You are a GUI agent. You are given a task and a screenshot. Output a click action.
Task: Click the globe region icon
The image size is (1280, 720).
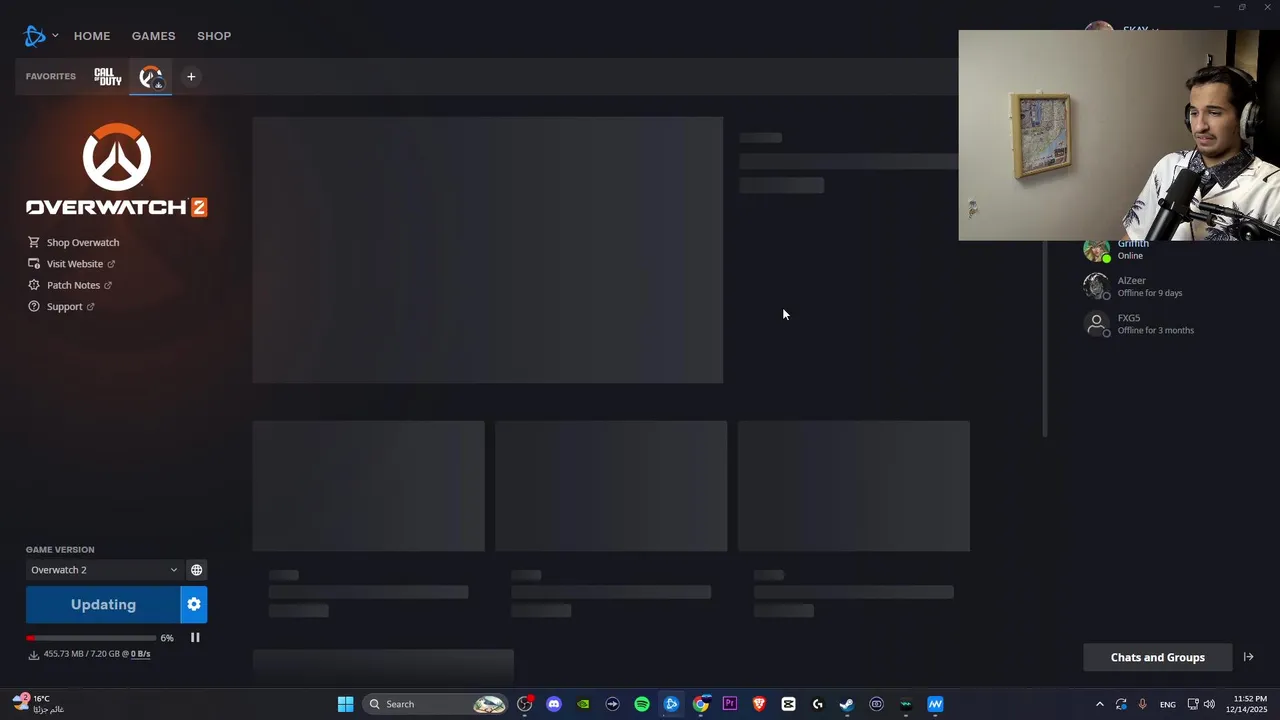197,570
